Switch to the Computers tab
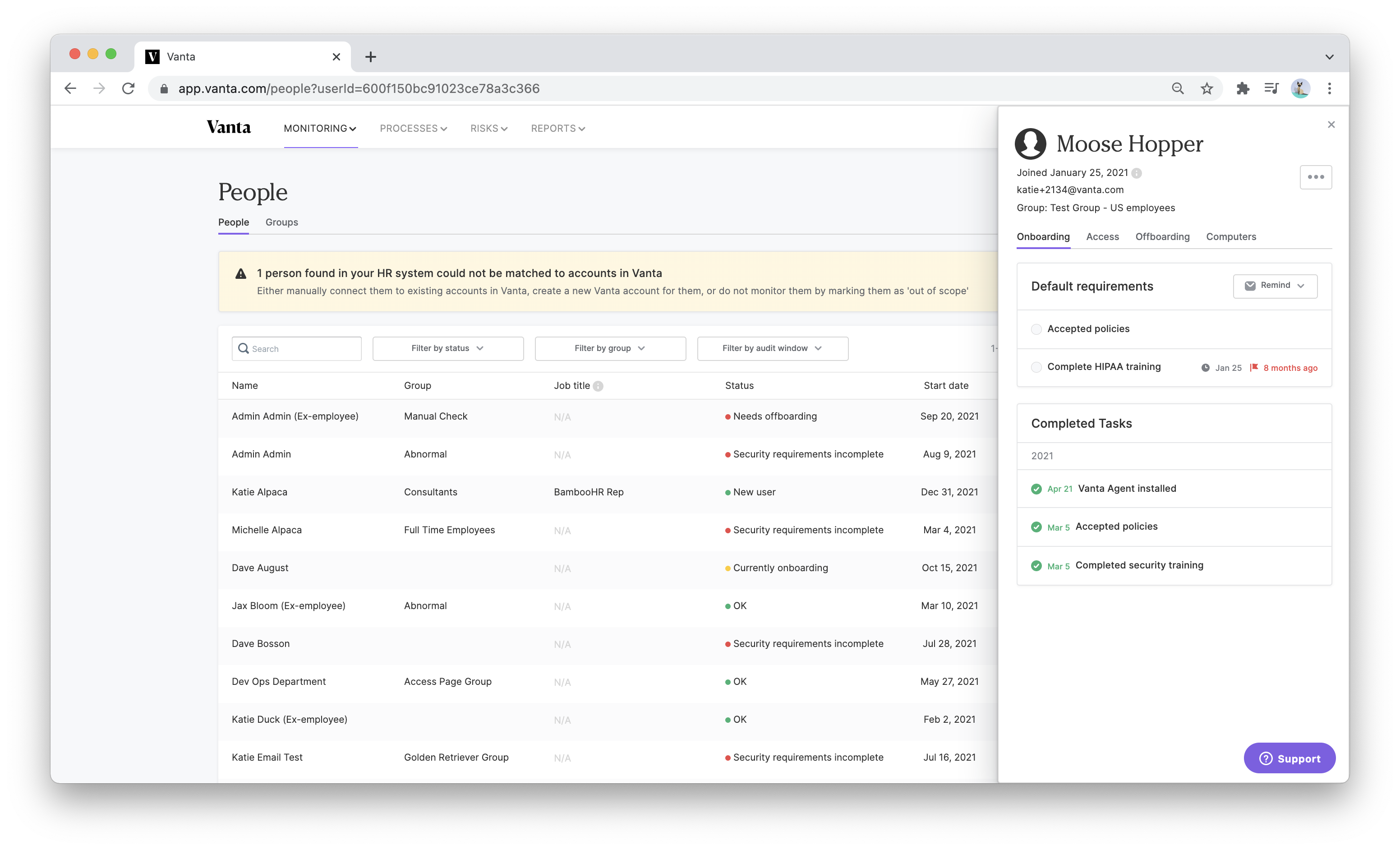 click(x=1231, y=237)
